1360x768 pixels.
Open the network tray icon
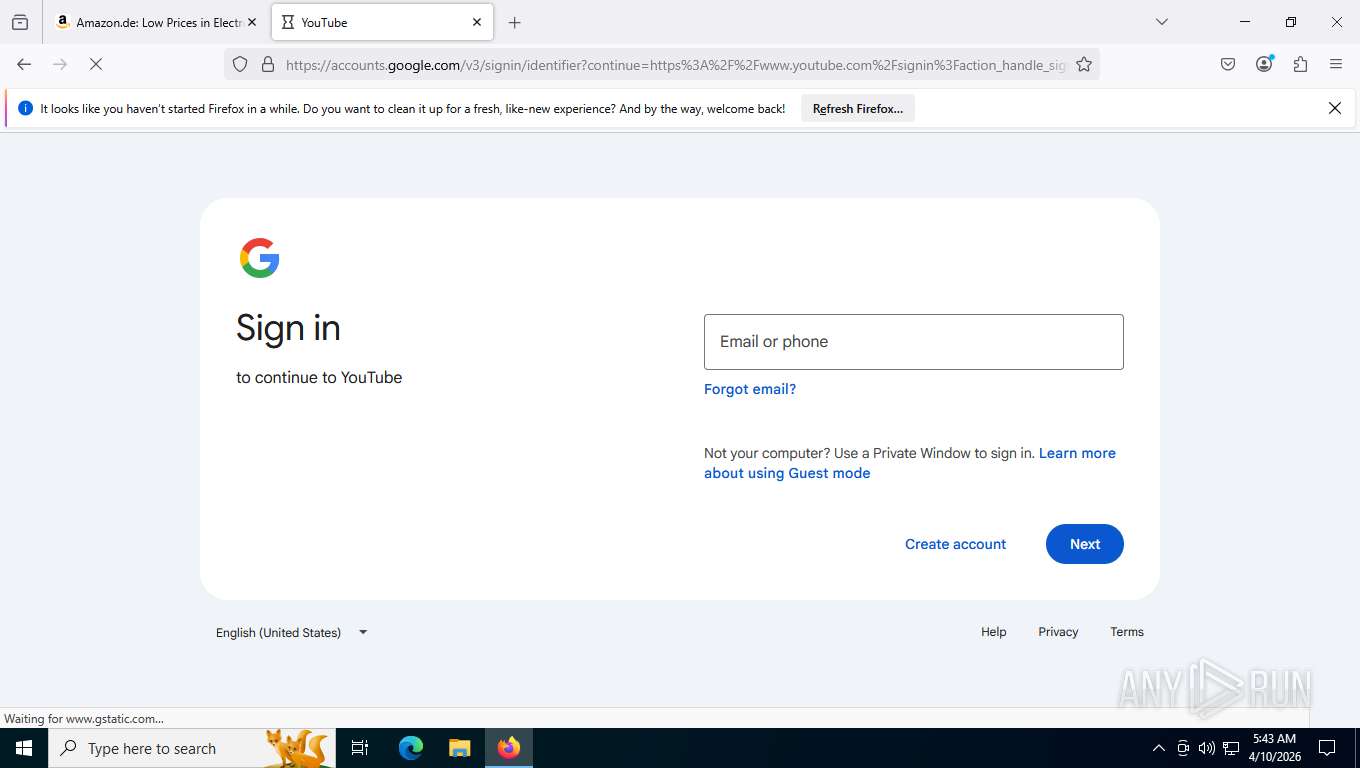tap(1231, 748)
